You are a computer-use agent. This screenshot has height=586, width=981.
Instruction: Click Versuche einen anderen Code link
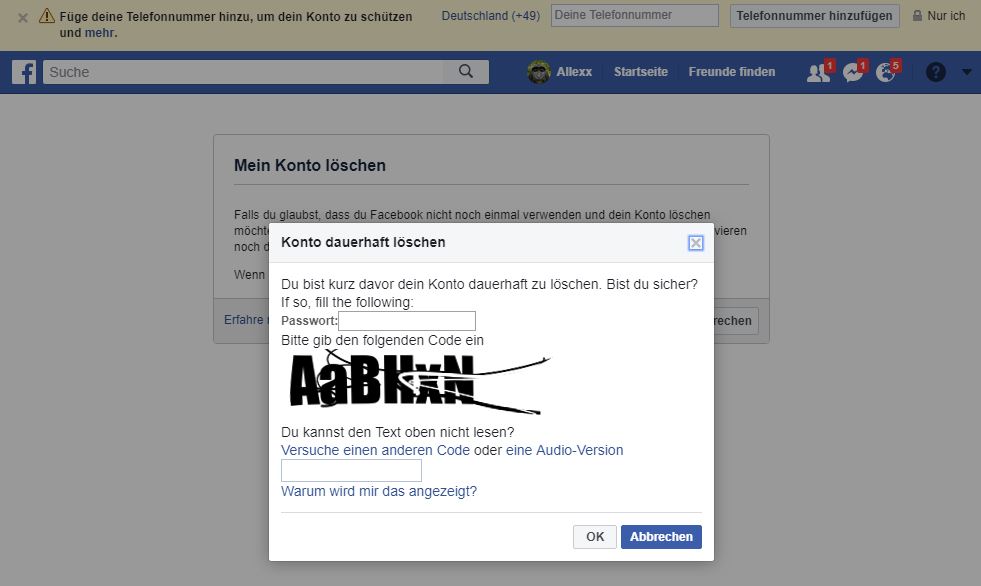coord(375,450)
